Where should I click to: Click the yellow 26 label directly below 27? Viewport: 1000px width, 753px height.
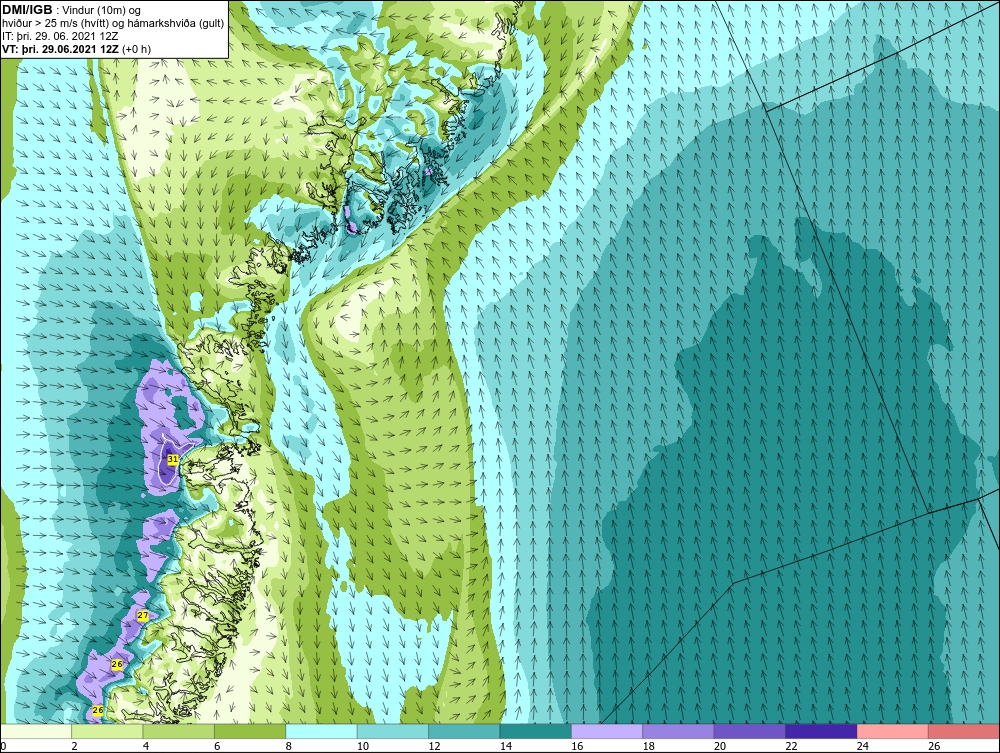point(117,664)
